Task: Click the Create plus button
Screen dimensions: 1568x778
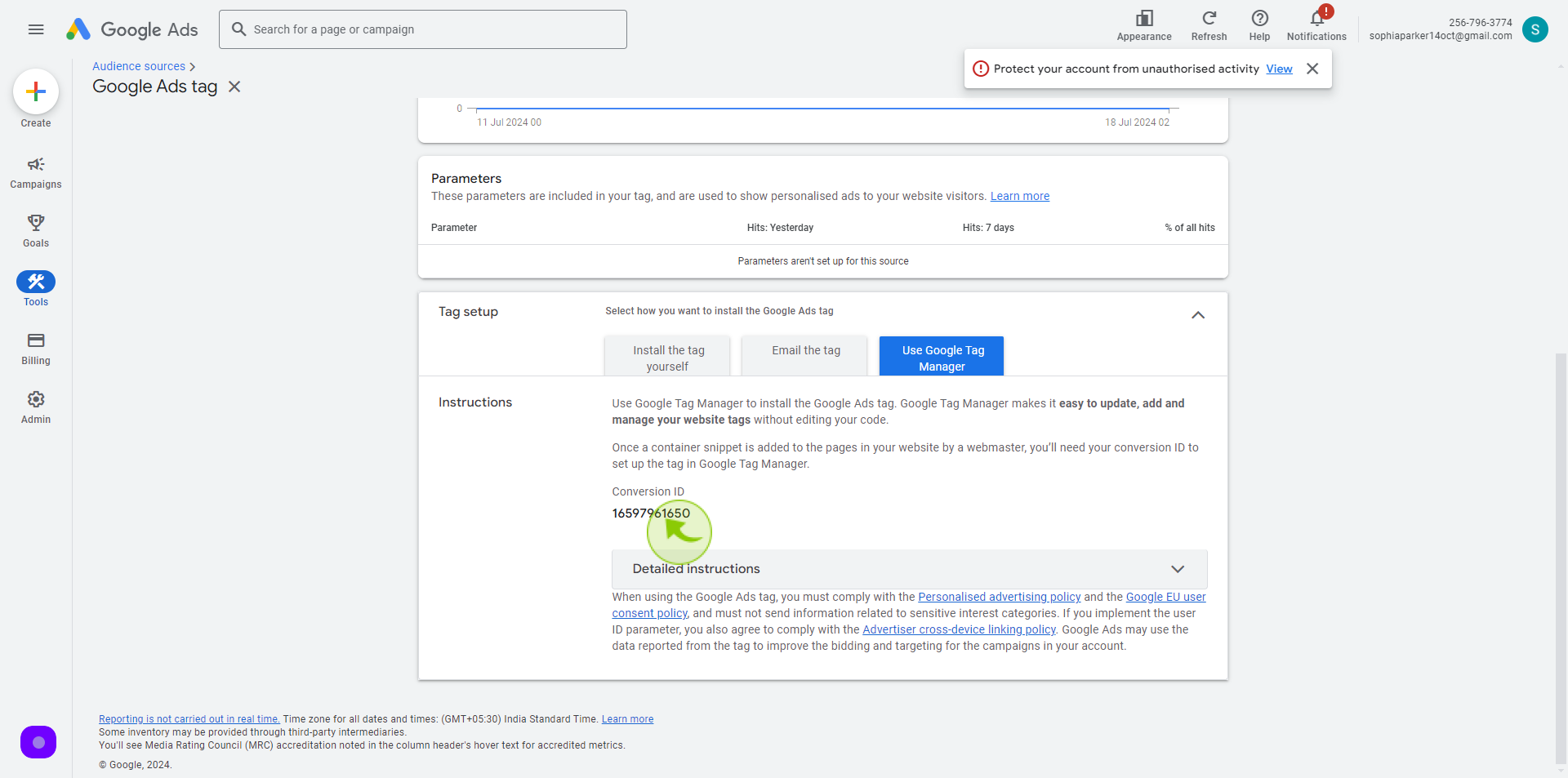Action: coord(36,91)
